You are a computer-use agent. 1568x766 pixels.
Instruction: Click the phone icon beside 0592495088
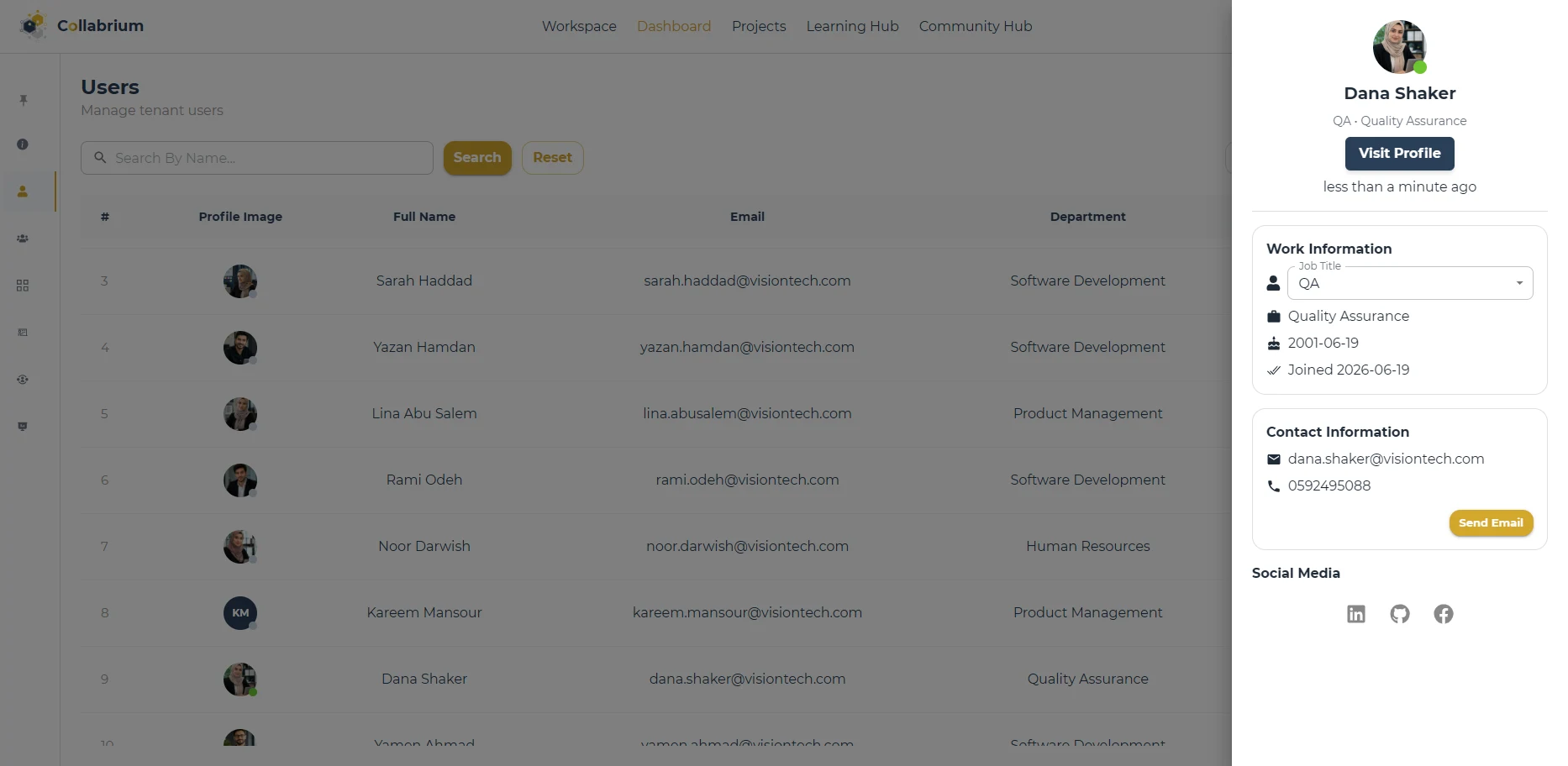pyautogui.click(x=1274, y=486)
